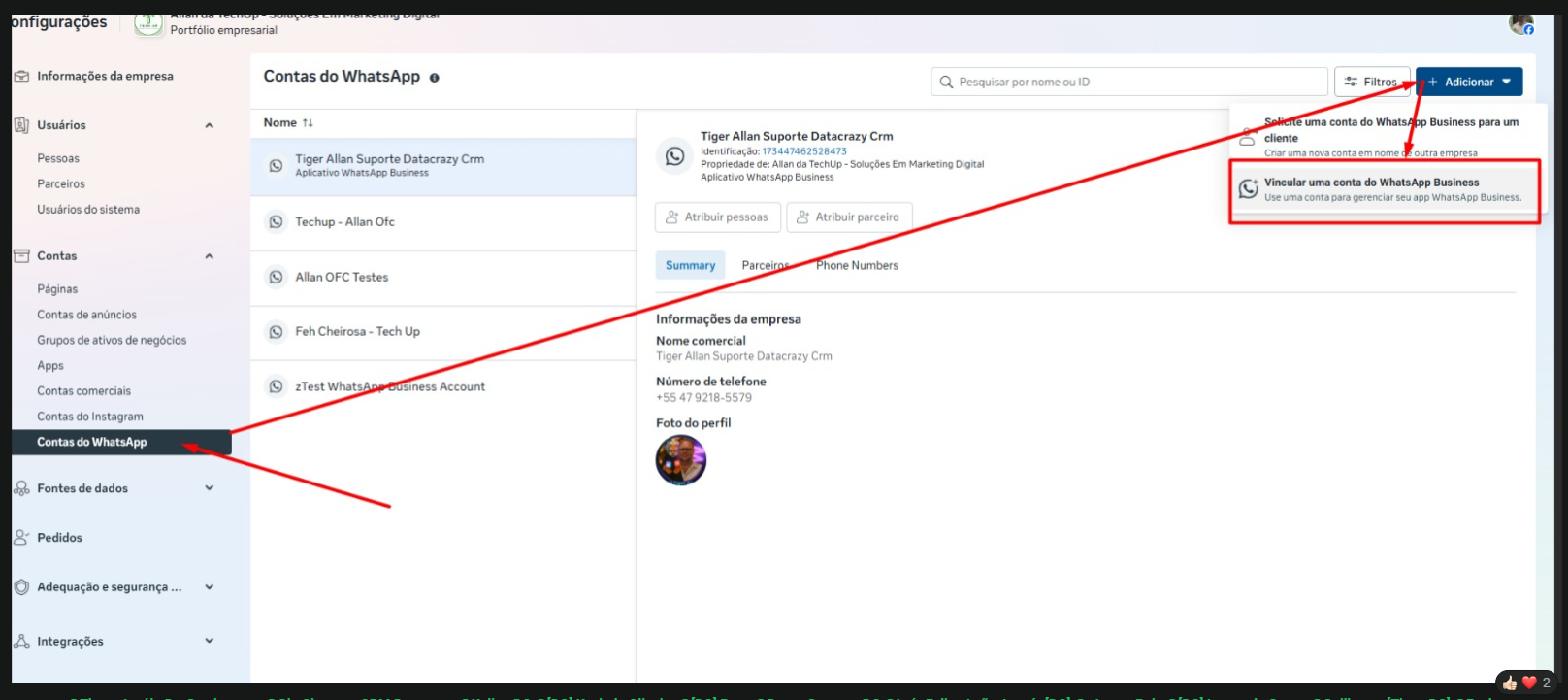Select Contas do WhatsApp in sidebar
The image size is (1568, 700).
point(121,443)
